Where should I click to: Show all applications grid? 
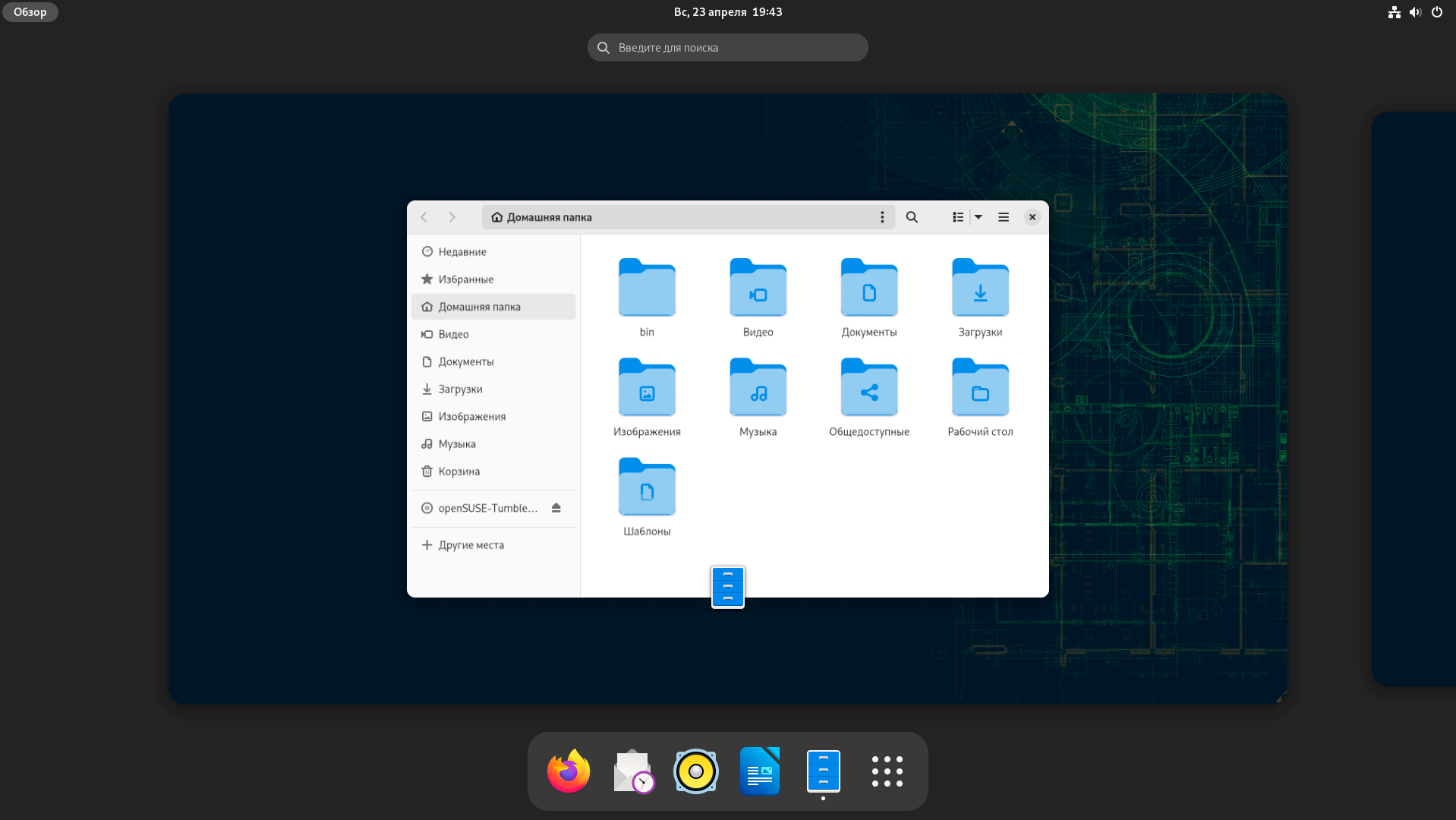tap(887, 771)
